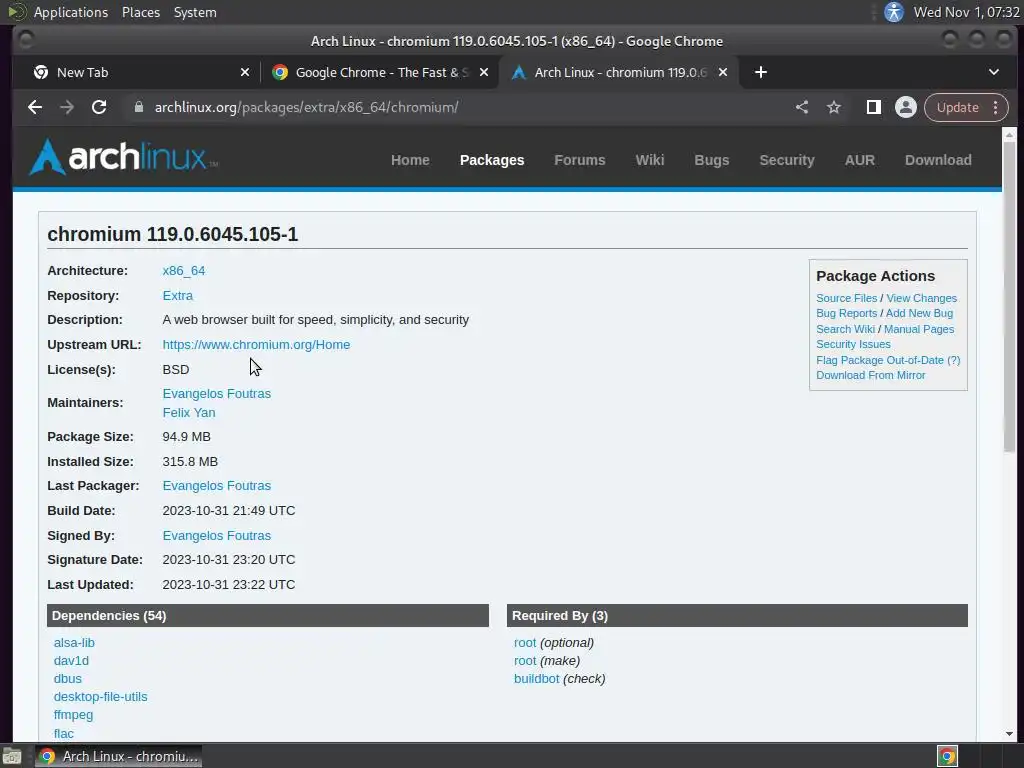
Task: Reload the current page
Action: pos(99,107)
